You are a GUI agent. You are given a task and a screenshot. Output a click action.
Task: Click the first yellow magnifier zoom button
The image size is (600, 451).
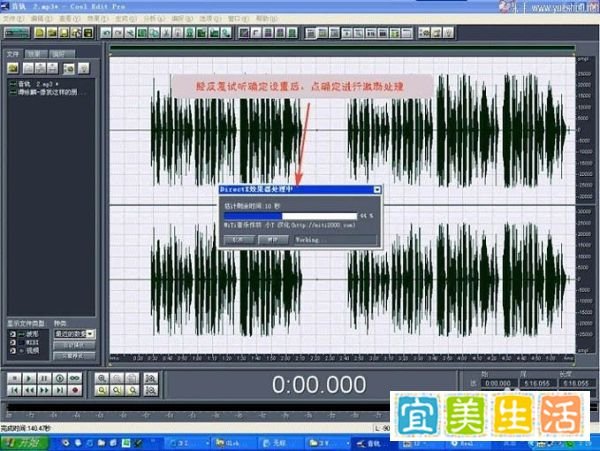[x=102, y=390]
